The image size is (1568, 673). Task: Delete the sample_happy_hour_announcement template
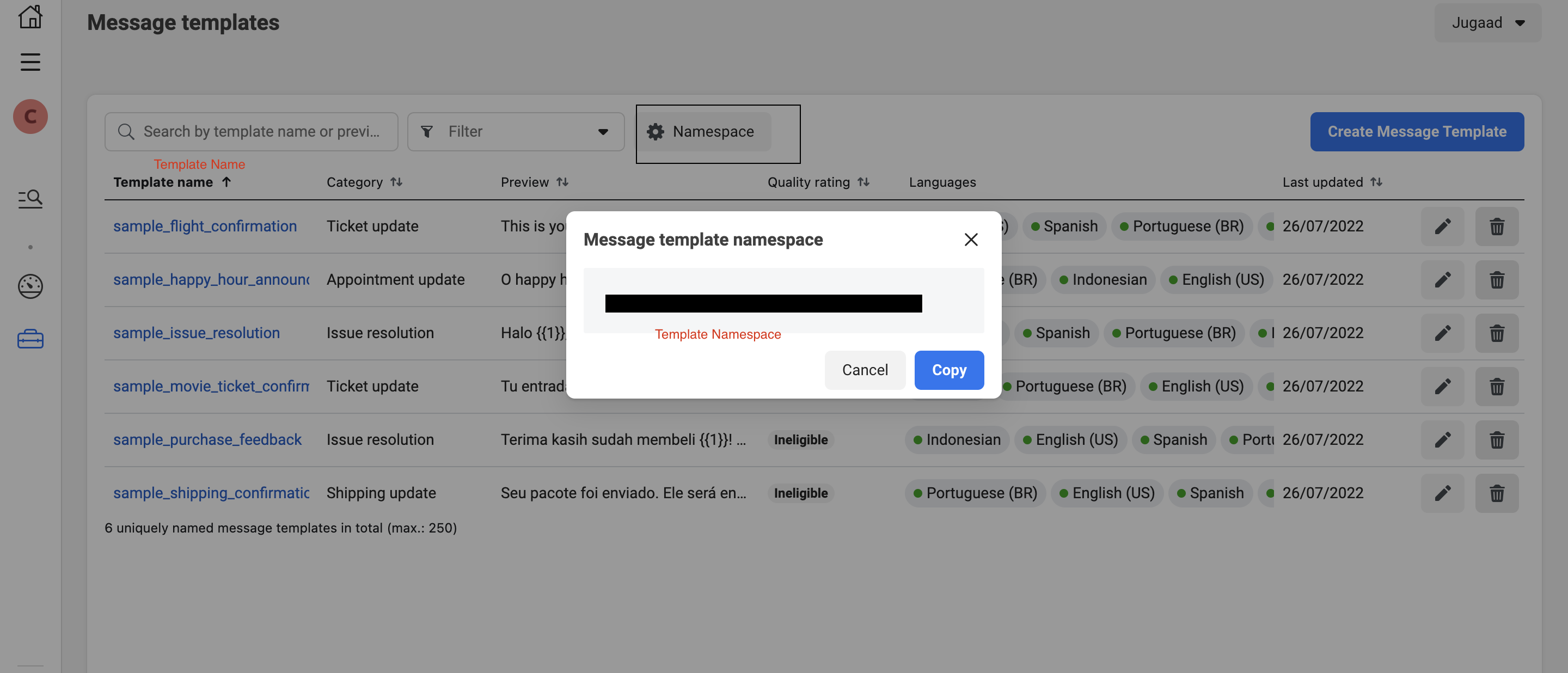[x=1497, y=280]
